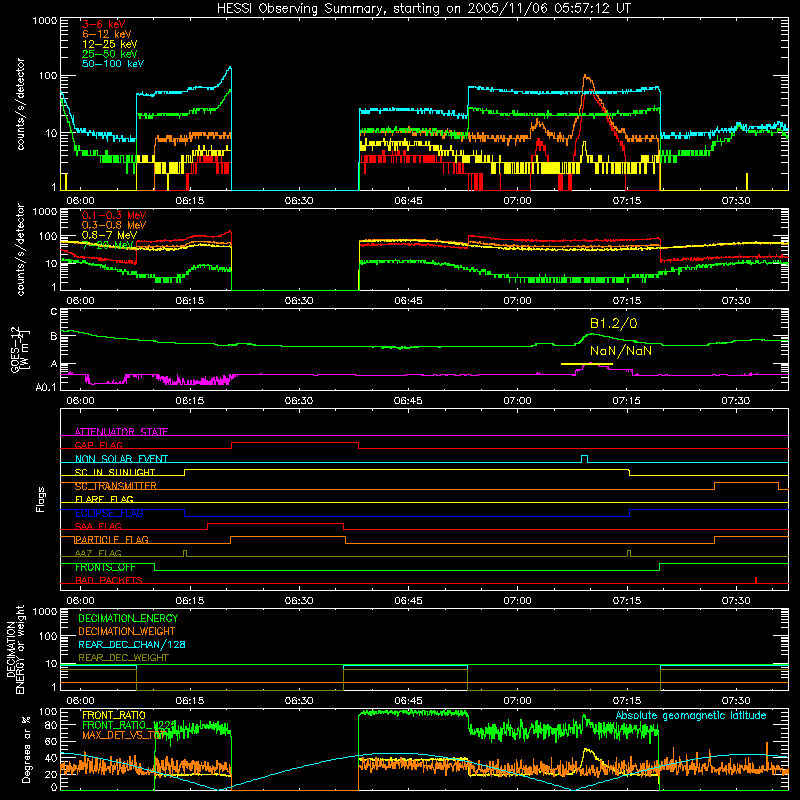
Task: Select the SC_IN_SUNLIGHT flag label
Action: pyautogui.click(x=115, y=472)
